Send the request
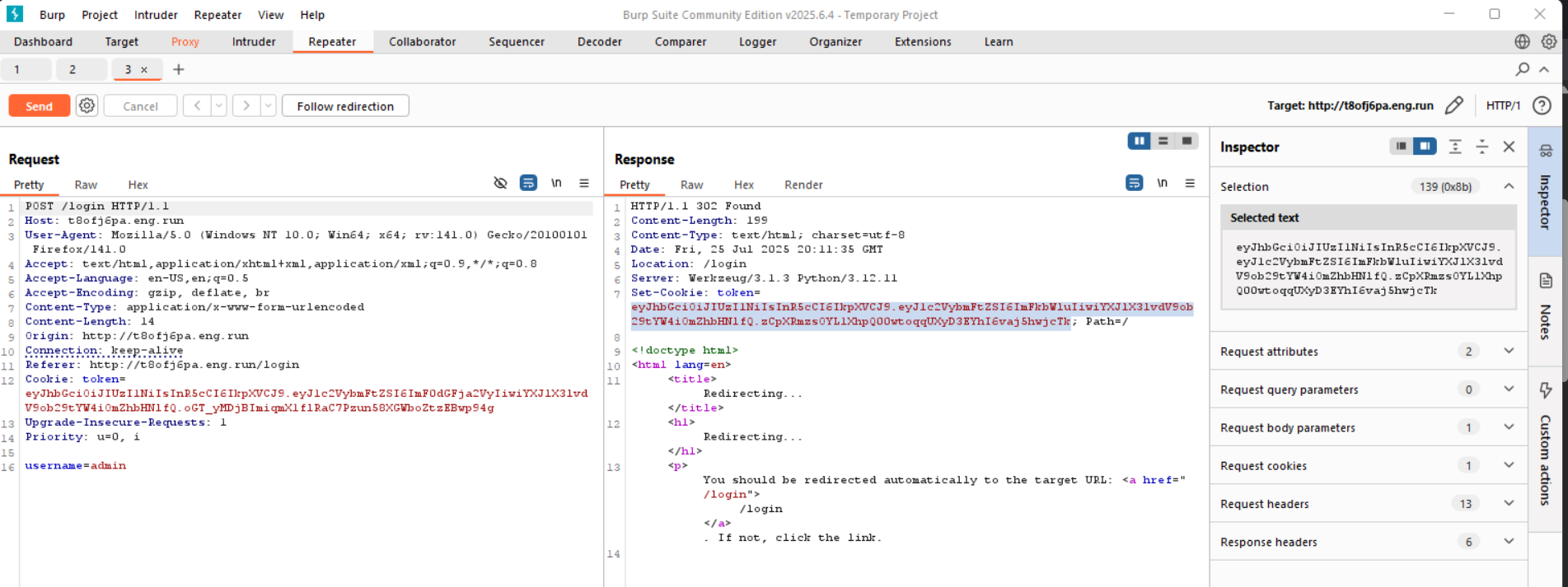The width and height of the screenshot is (1568, 587). (39, 105)
